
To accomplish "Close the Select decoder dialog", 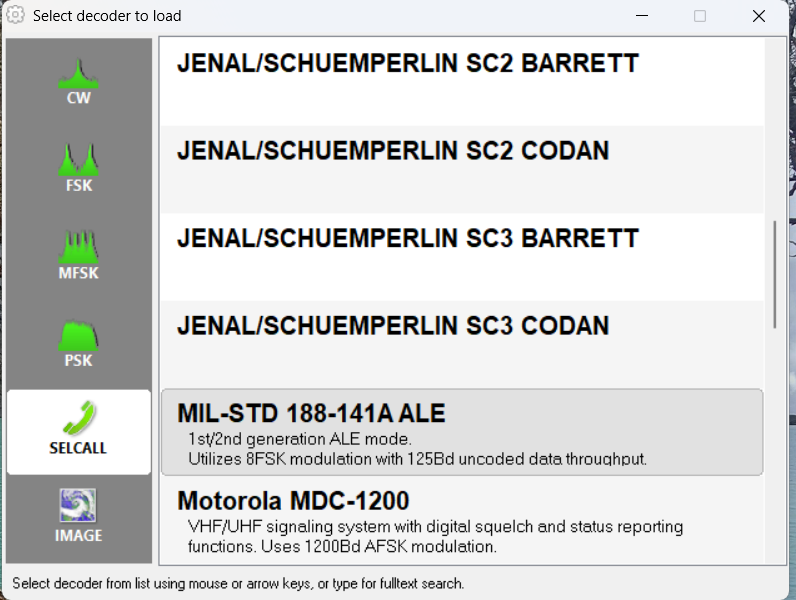I will click(758, 16).
